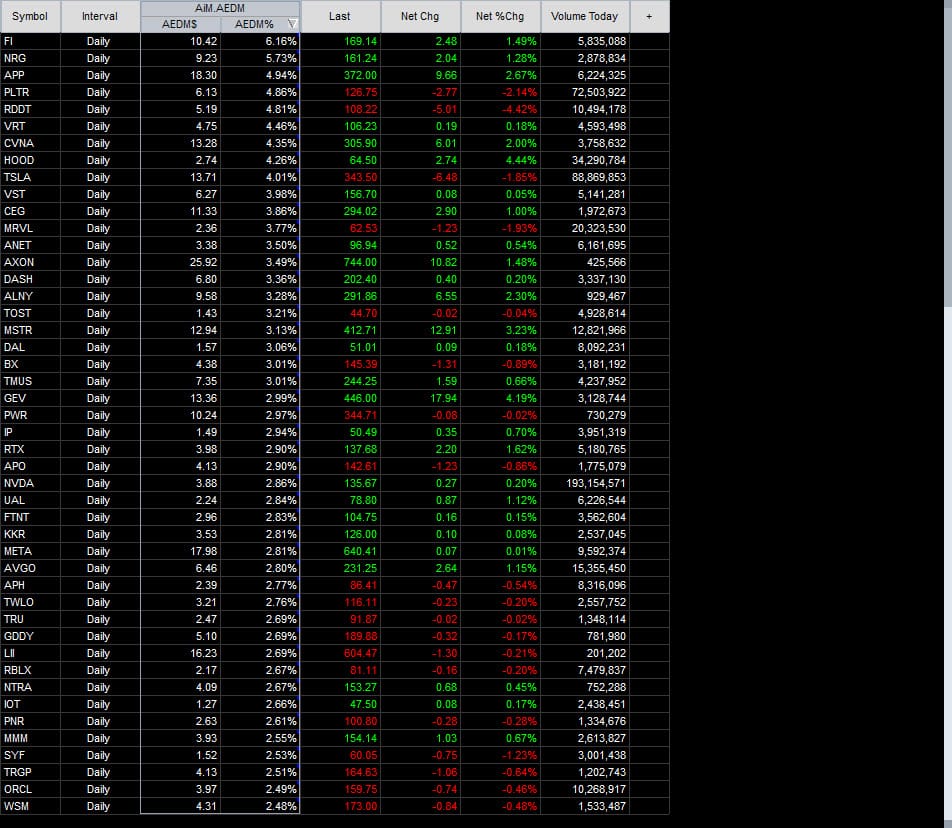Image resolution: width=952 pixels, height=828 pixels.
Task: Add a column with the plus button
Action: (649, 16)
